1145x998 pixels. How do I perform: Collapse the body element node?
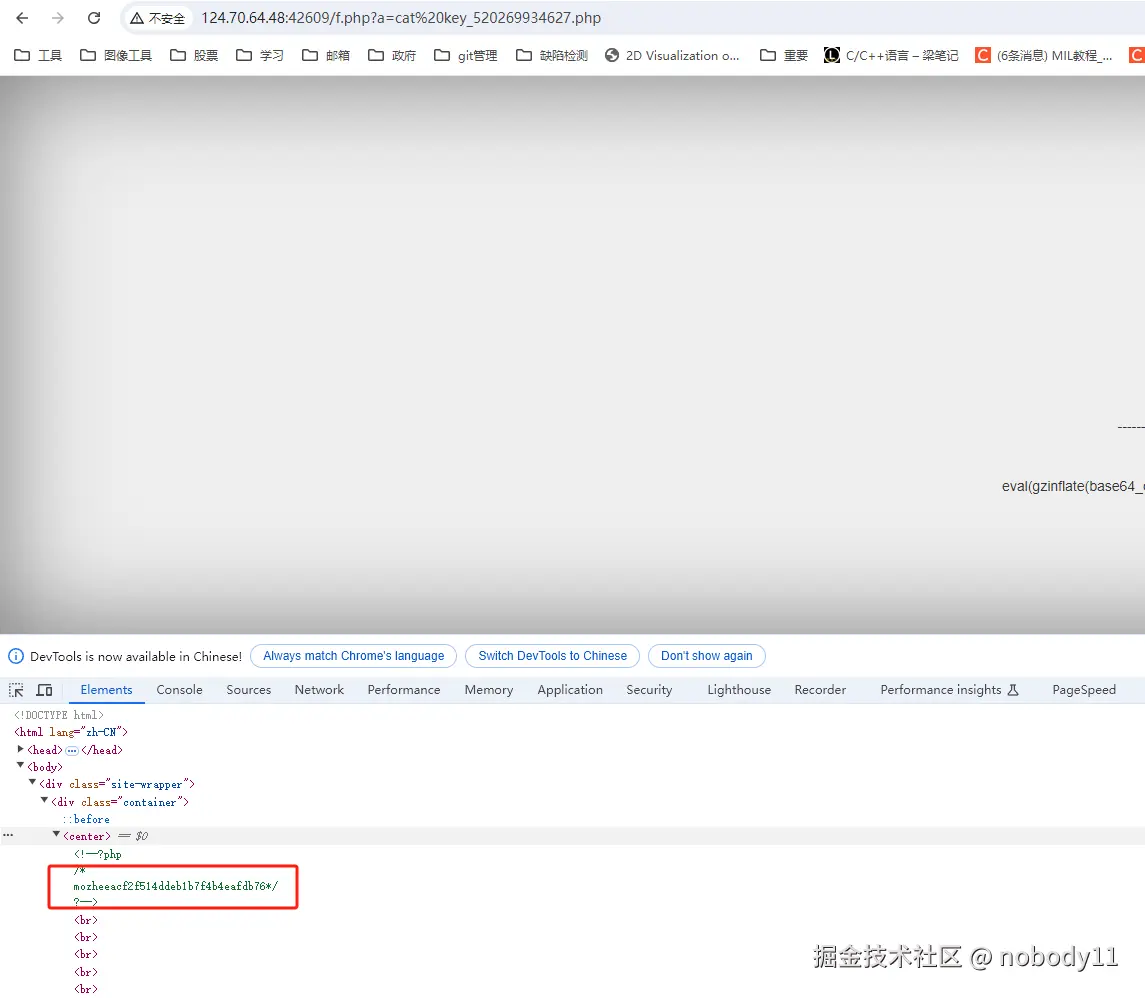click(x=20, y=765)
